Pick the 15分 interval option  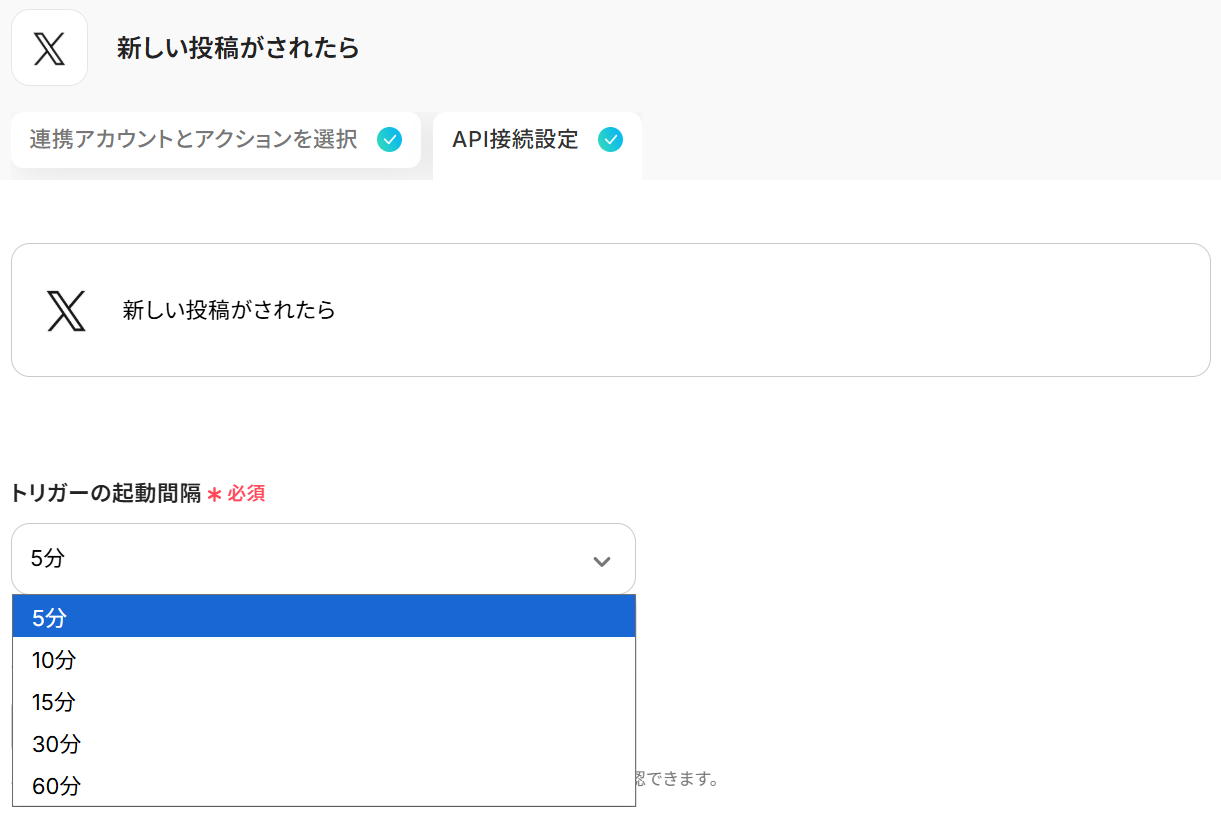[54, 702]
